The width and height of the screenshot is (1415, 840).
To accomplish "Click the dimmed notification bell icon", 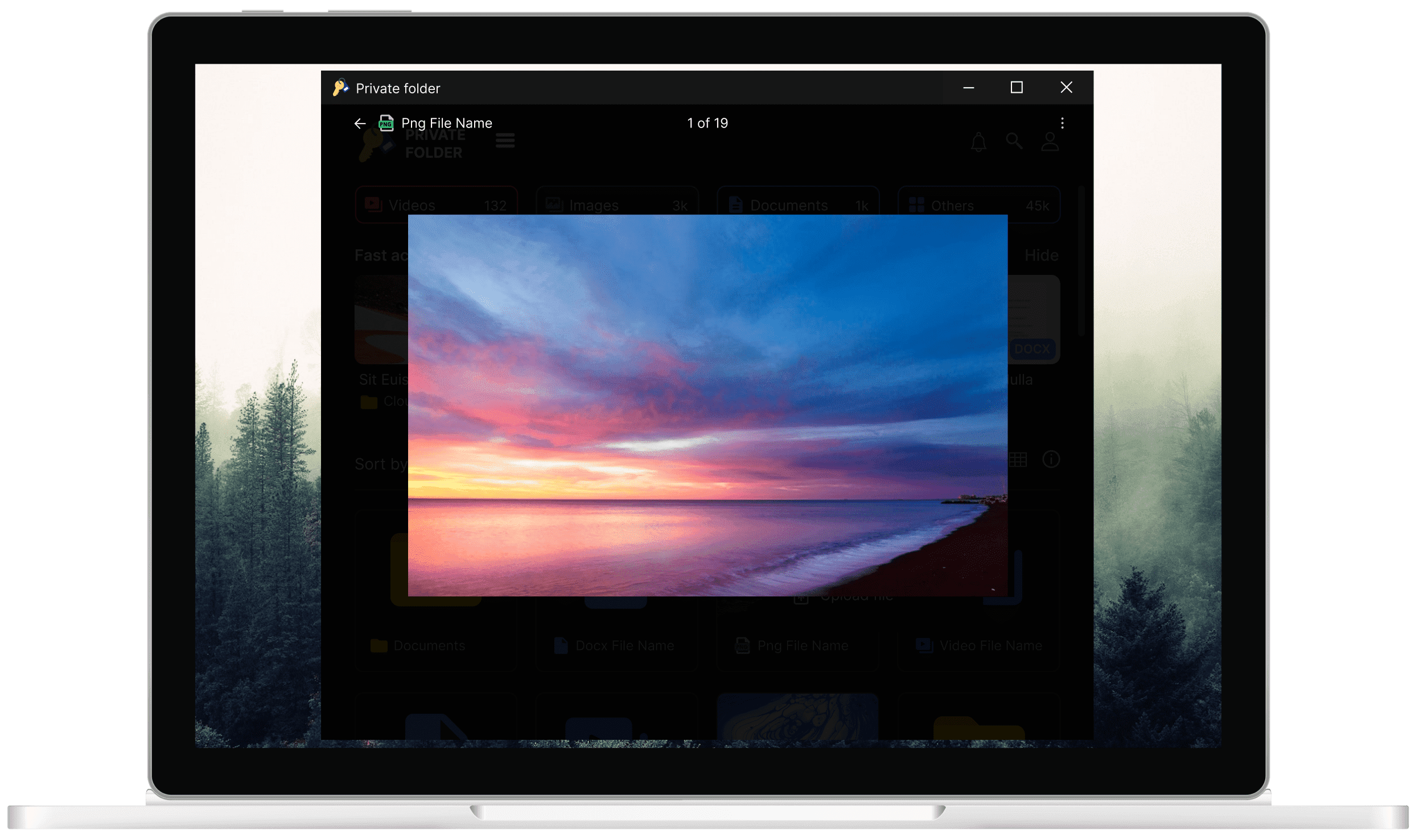I will pyautogui.click(x=978, y=142).
